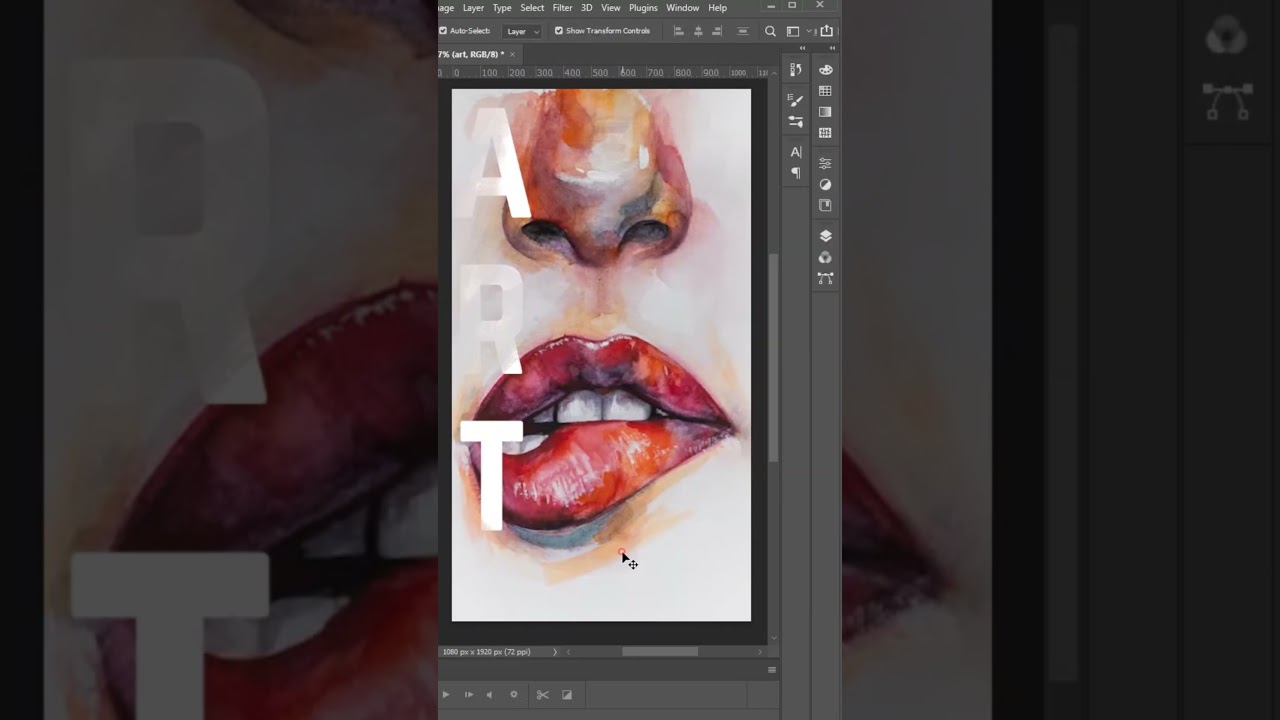Open the Timeline panel flyout menu
Viewport: 1280px width, 720px height.
(x=772, y=670)
